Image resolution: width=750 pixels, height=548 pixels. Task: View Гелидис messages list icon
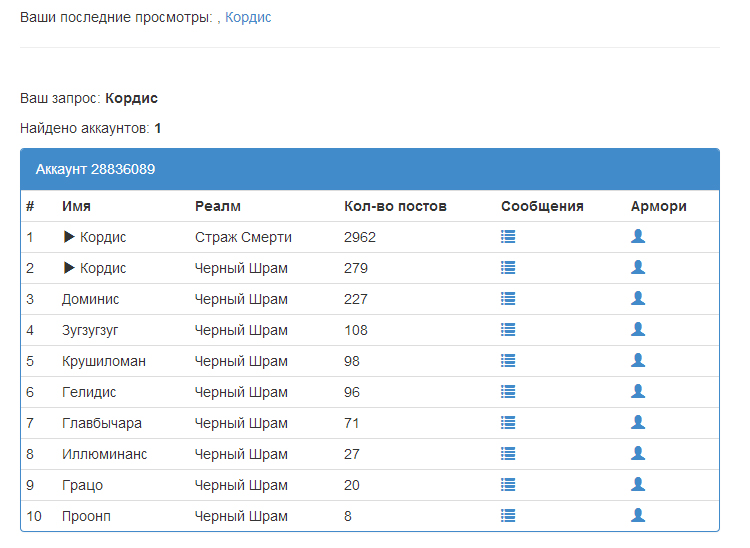click(x=508, y=392)
